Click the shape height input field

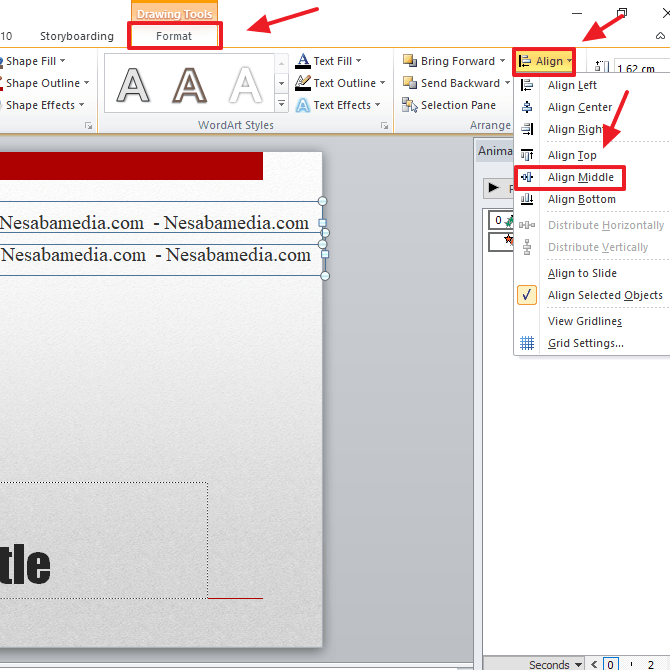[642, 68]
